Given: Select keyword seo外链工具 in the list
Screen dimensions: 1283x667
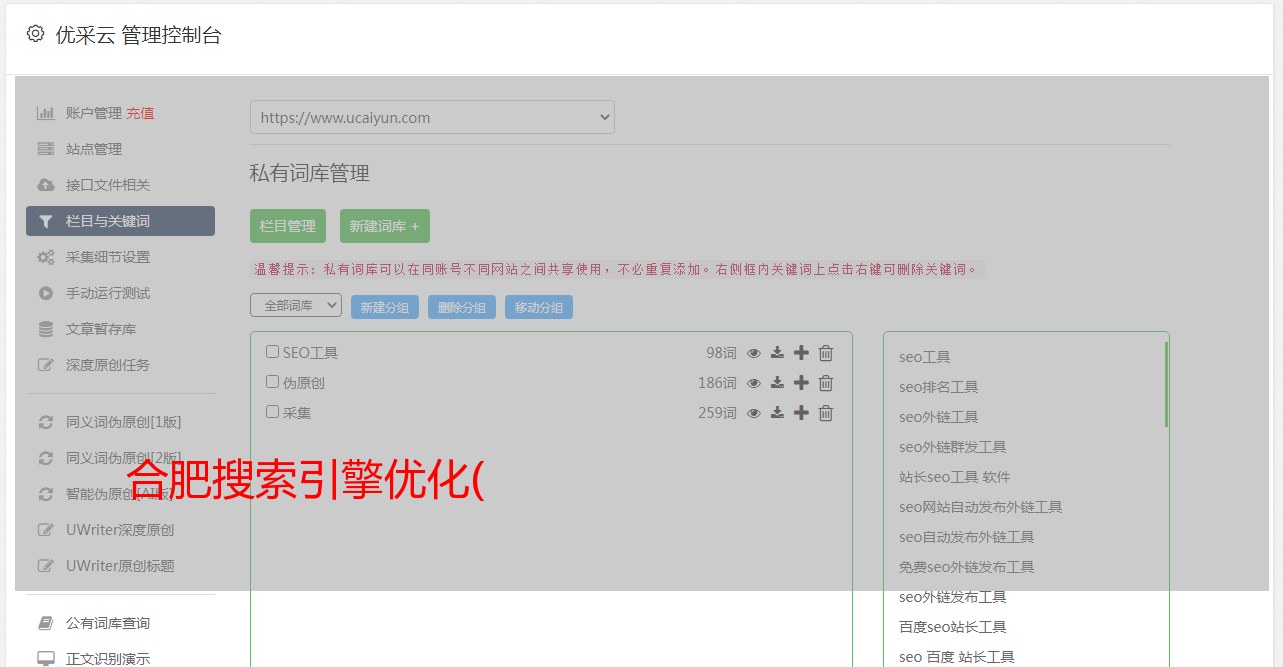Looking at the screenshot, I should (x=938, y=417).
